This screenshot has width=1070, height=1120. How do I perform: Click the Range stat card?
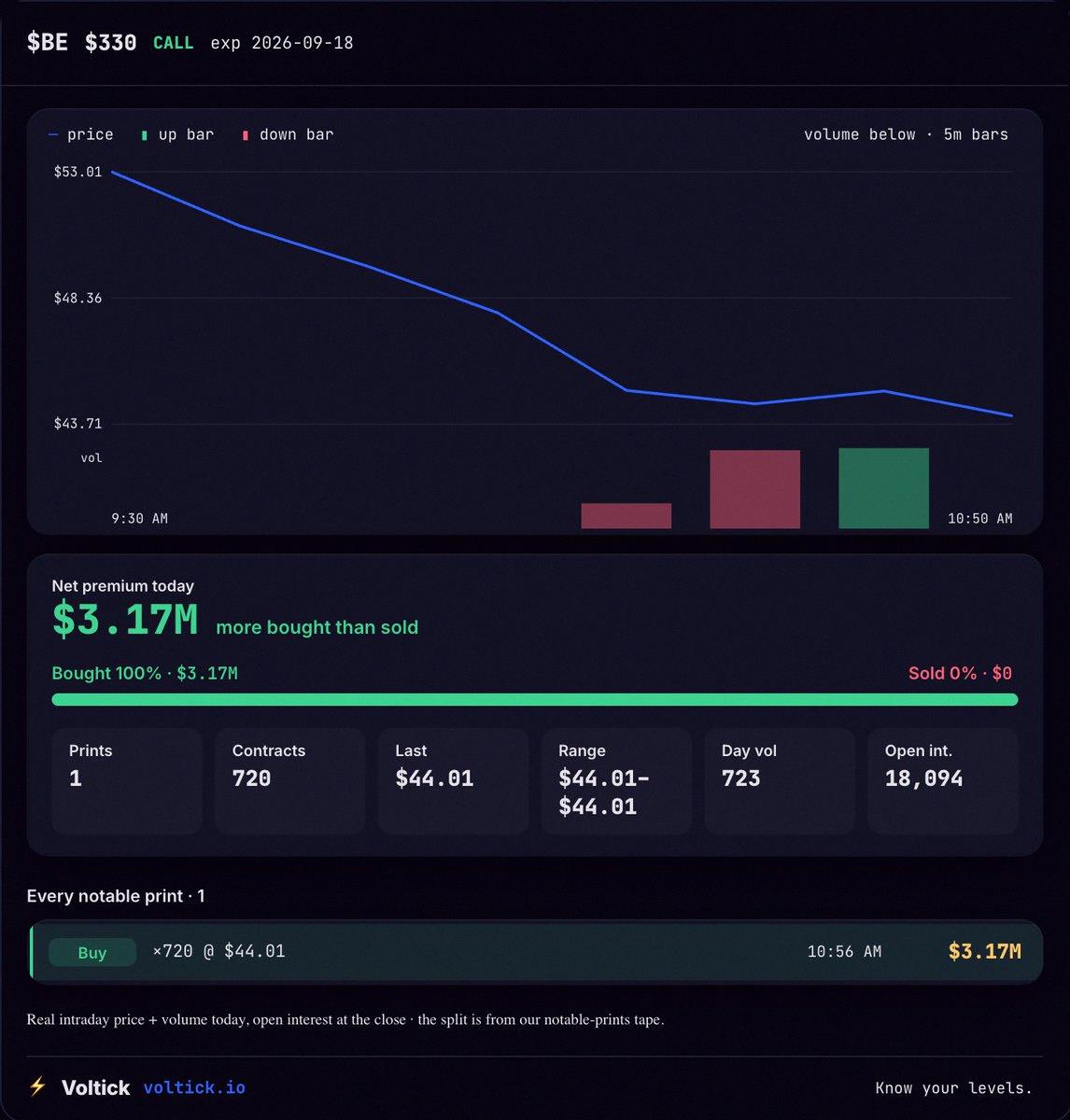616,780
